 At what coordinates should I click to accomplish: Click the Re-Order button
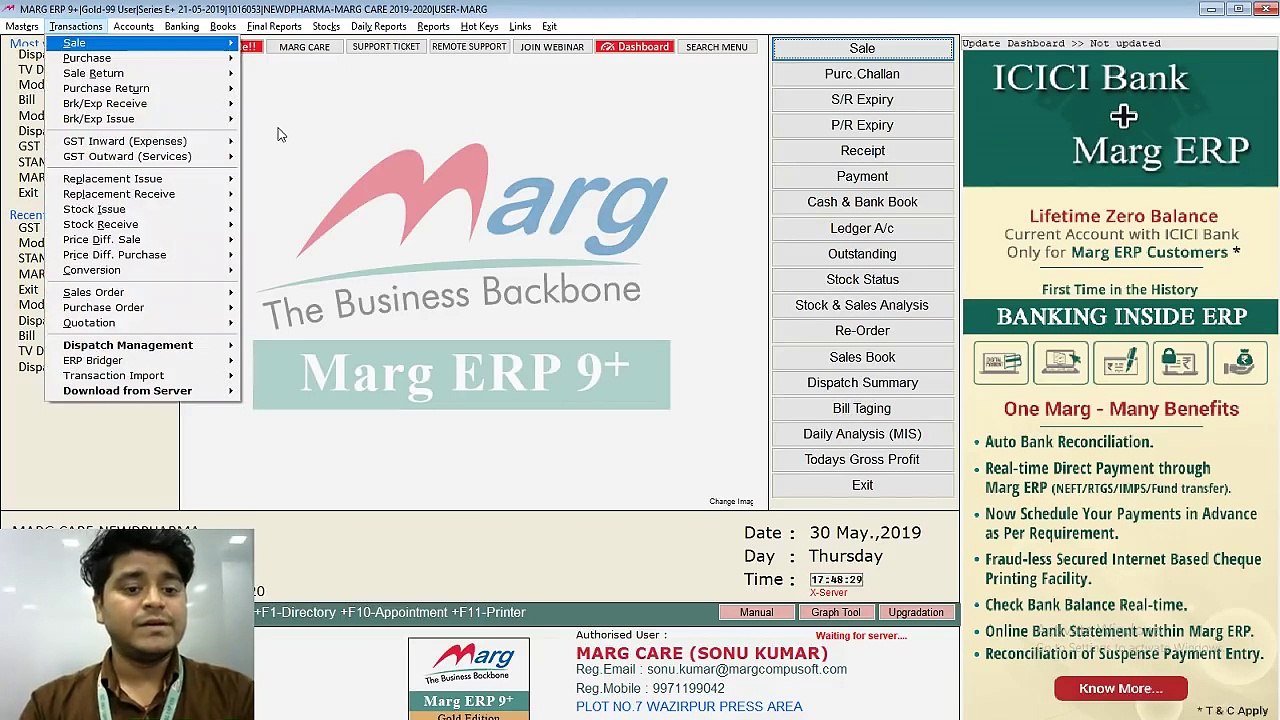point(862,331)
